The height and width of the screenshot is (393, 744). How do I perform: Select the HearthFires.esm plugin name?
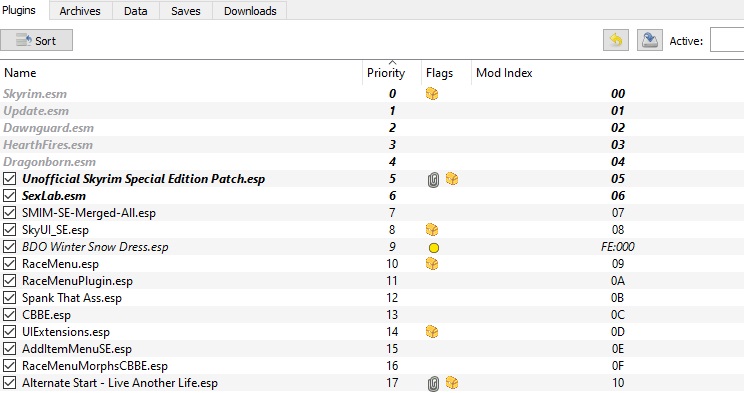coord(48,145)
